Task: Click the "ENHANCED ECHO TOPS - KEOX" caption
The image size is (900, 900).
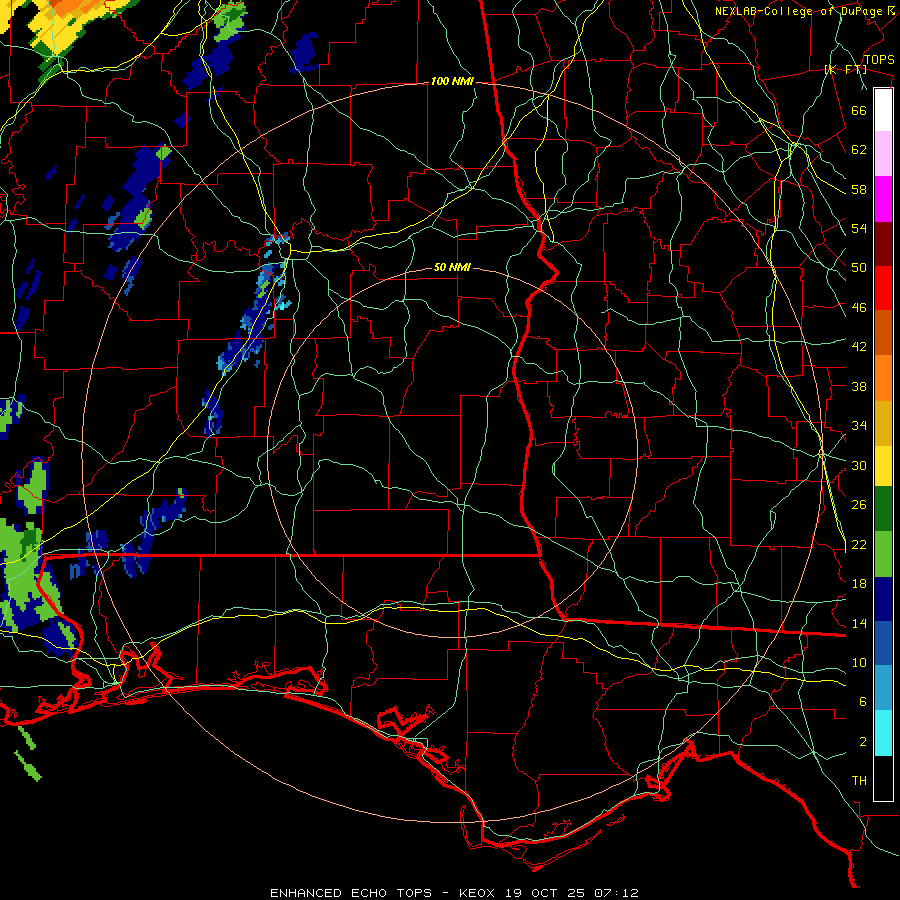Action: [x=384, y=893]
